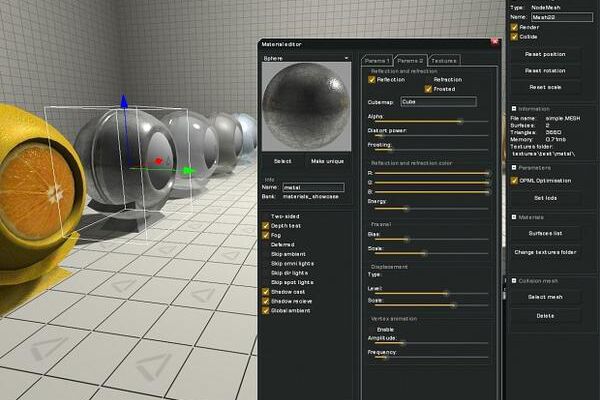Open the Surfaces list button
The width and height of the screenshot is (600, 400).
(x=545, y=233)
